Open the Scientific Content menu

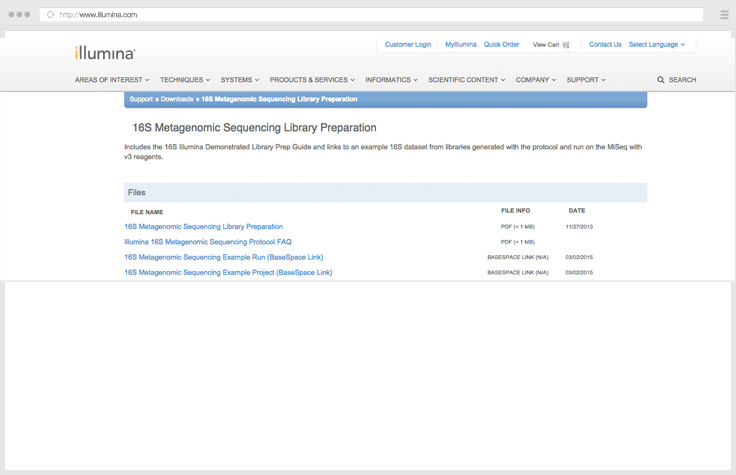click(x=466, y=80)
